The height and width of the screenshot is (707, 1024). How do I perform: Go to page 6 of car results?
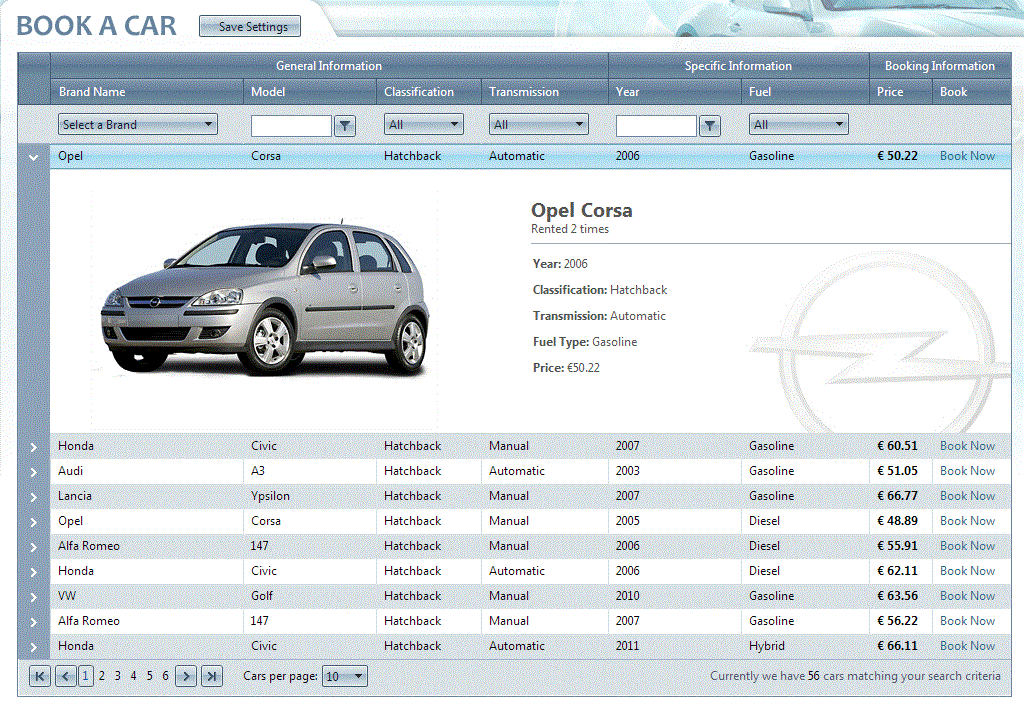[x=165, y=676]
